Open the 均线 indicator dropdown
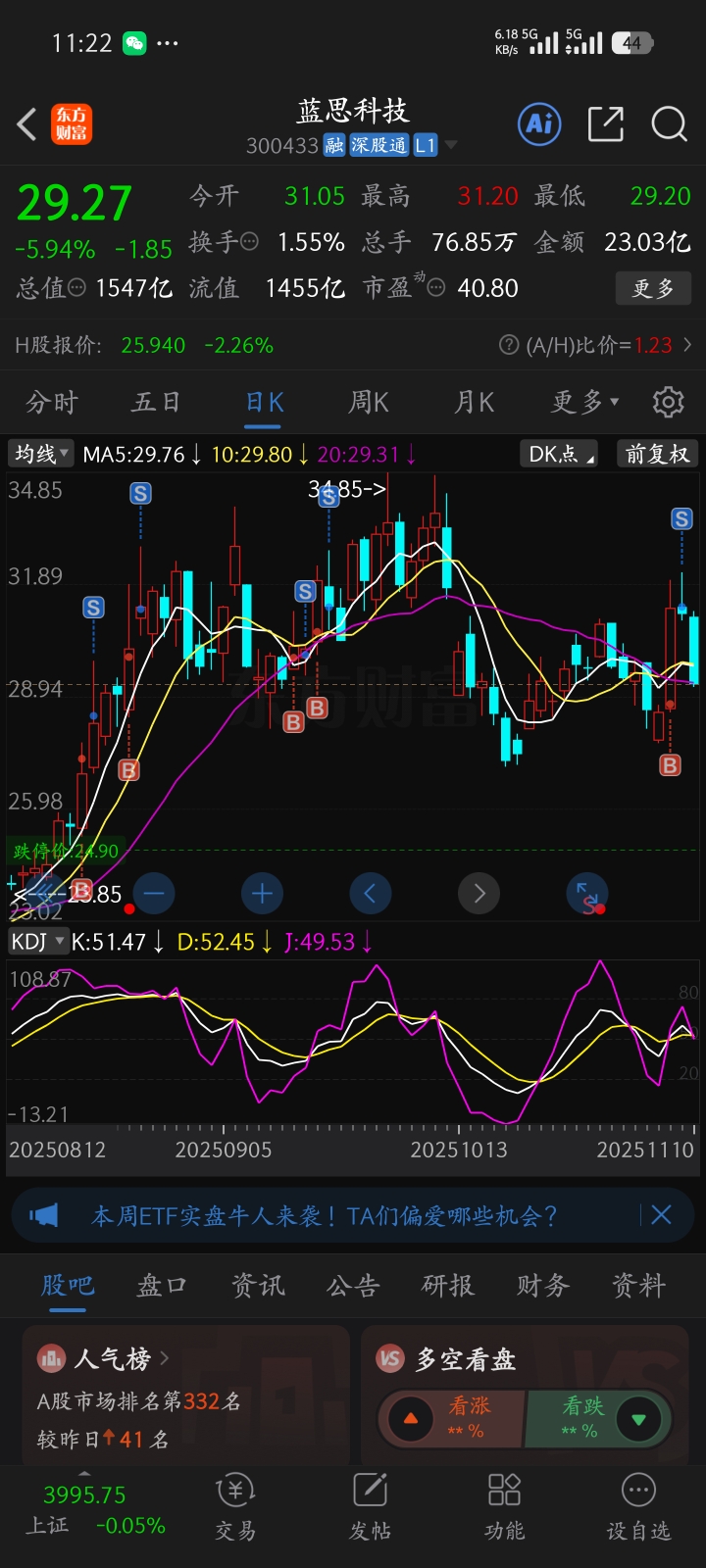Screen dimensions: 706x1568 click(x=40, y=454)
